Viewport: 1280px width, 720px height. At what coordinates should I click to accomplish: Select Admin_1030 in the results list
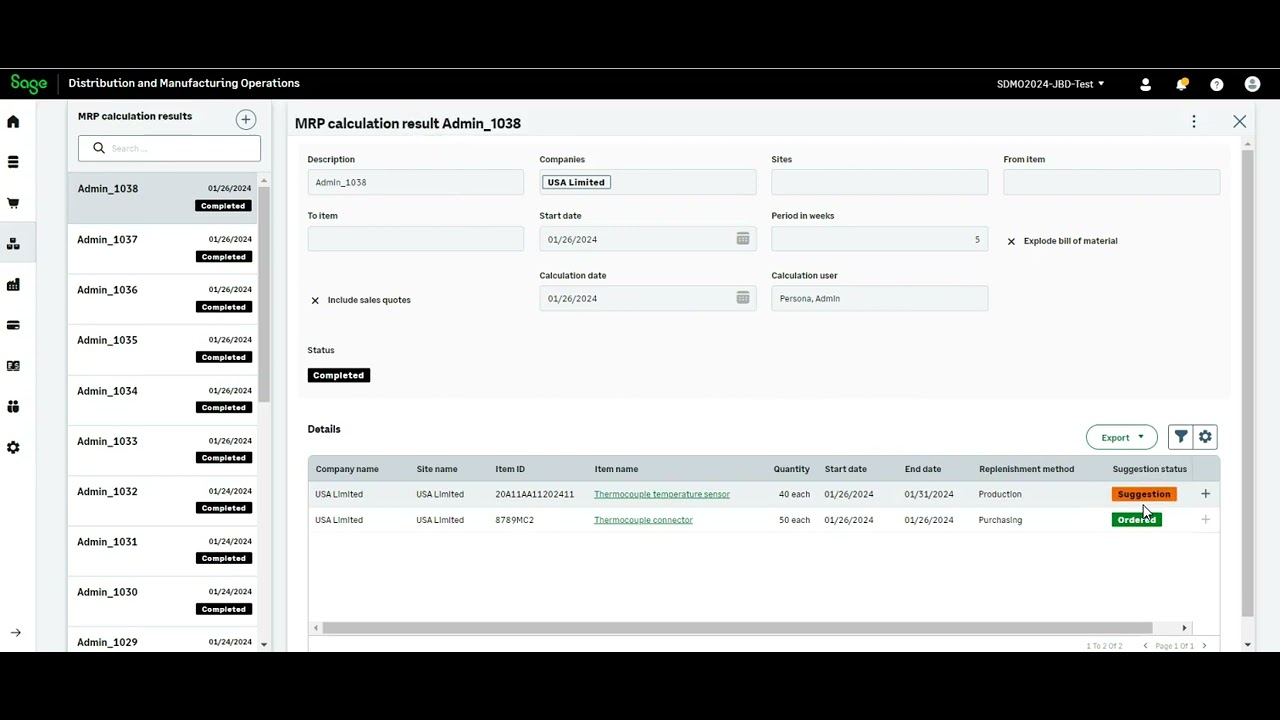pos(163,600)
